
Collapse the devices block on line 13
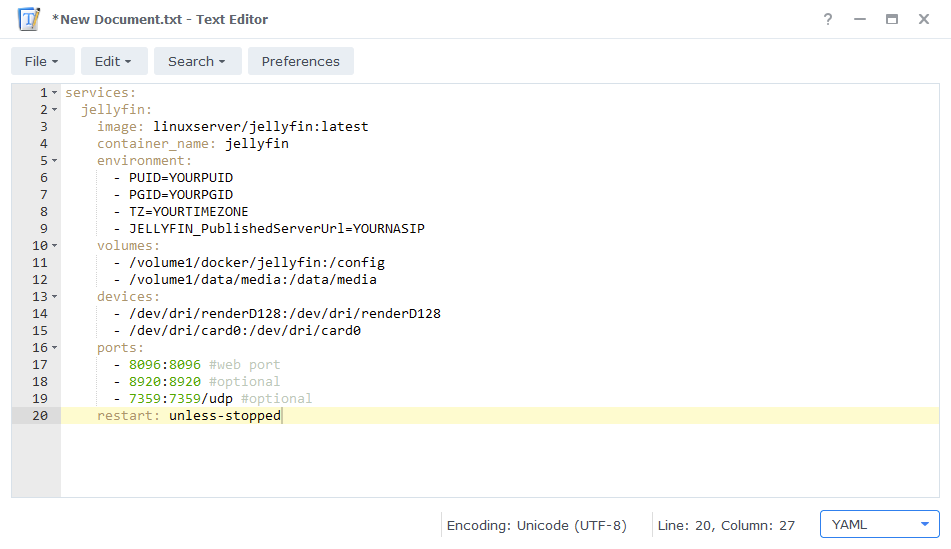(x=55, y=297)
